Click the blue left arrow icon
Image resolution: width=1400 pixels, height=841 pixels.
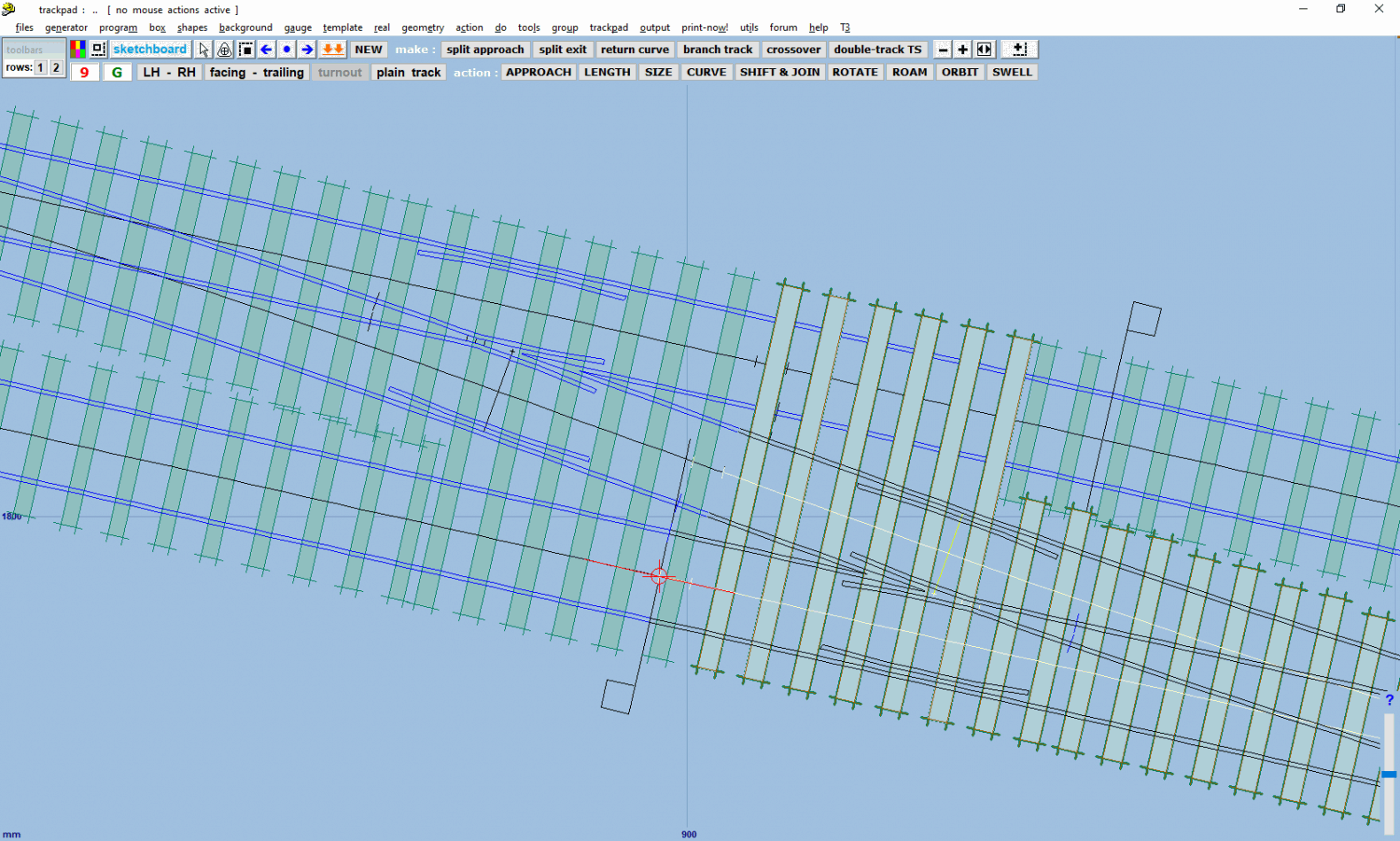click(x=266, y=50)
